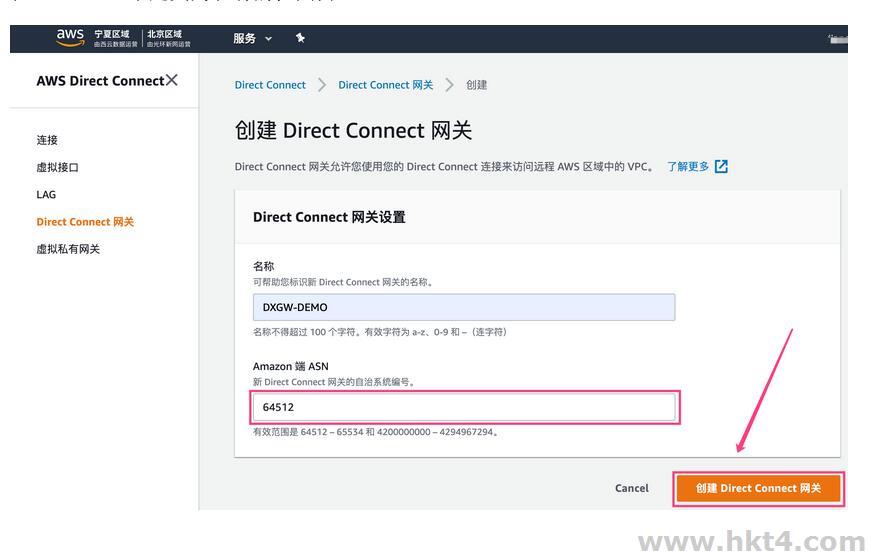The height and width of the screenshot is (556, 876).
Task: Open the 了解更多 link
Action: click(688, 167)
